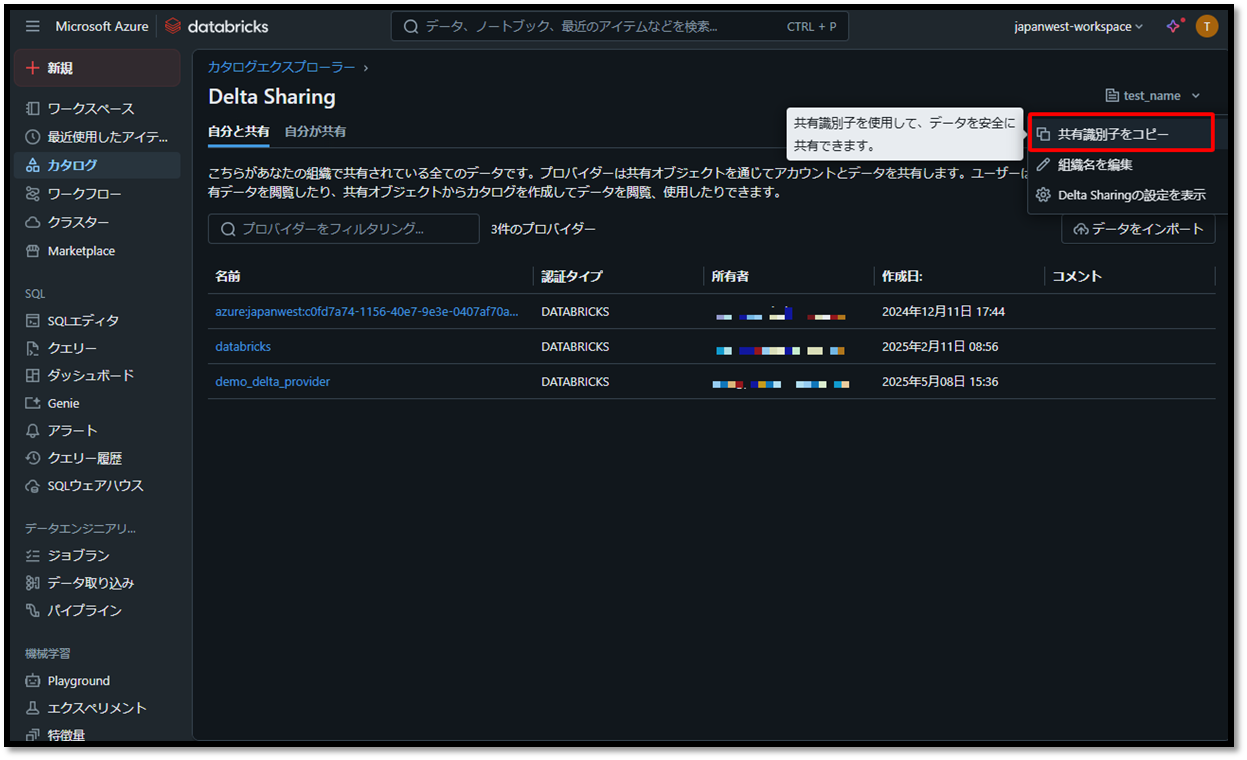This screenshot has height=760, width=1247.
Task: Open the SQL Editor sidebar item
Action: click(83, 320)
